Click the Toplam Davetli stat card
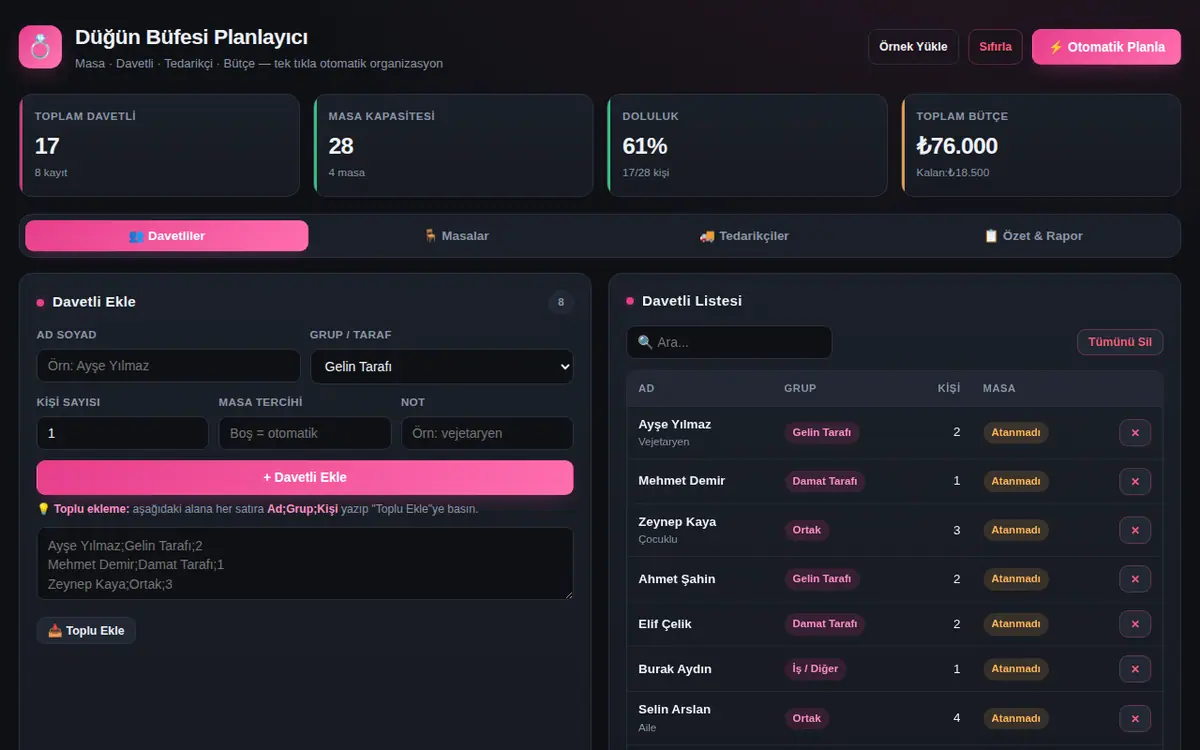This screenshot has height=750, width=1200. (159, 145)
